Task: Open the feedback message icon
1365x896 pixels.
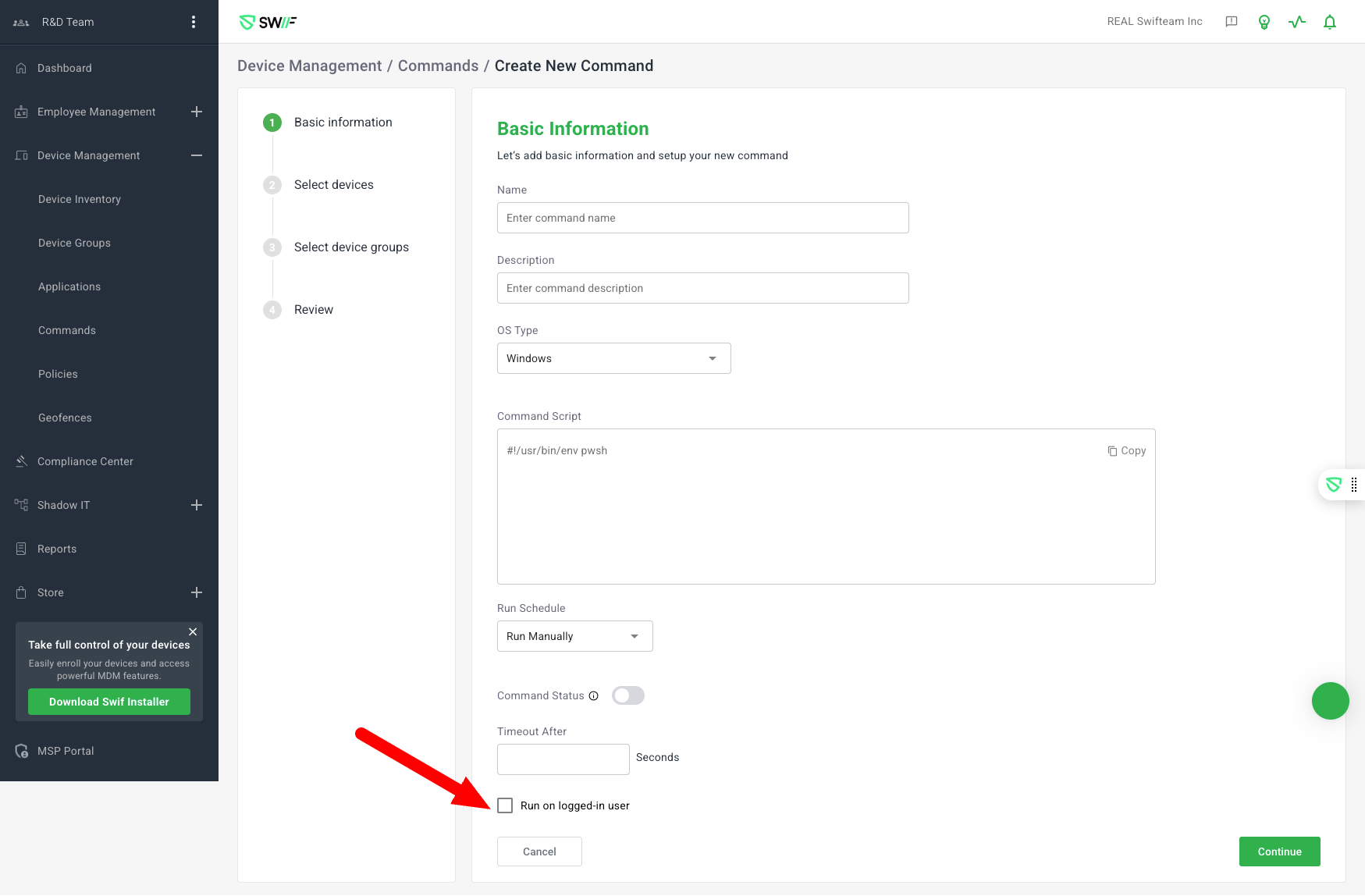Action: [1232, 22]
